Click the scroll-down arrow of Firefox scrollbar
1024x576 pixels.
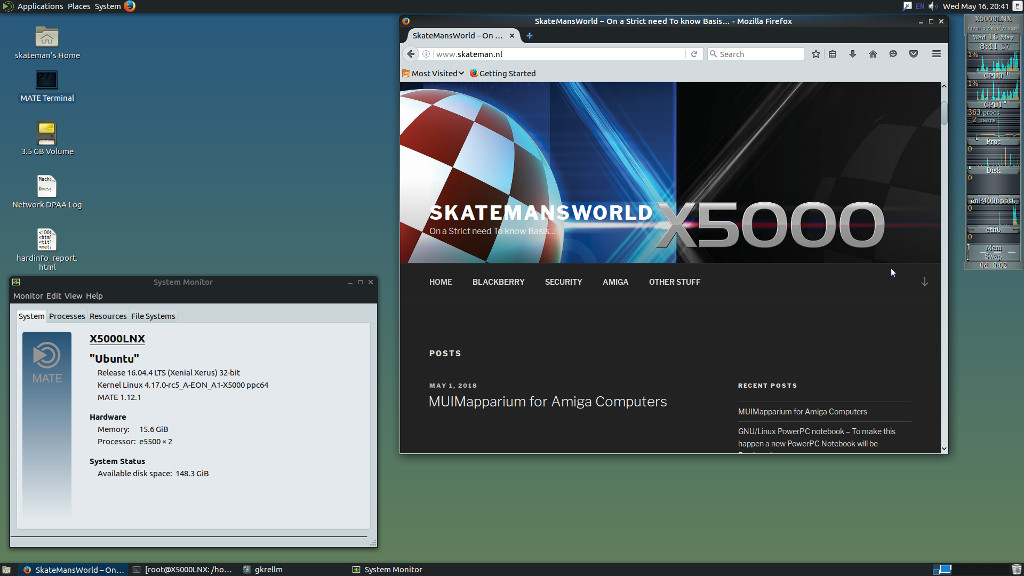pyautogui.click(x=944, y=449)
